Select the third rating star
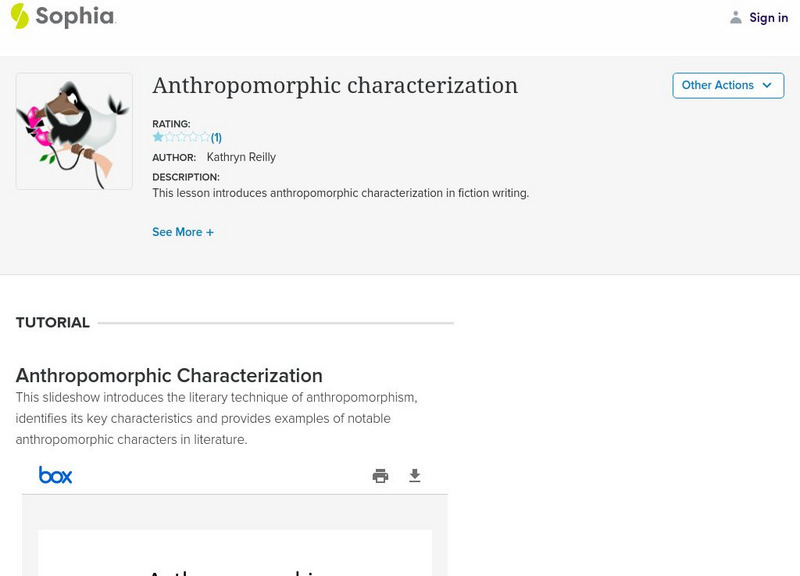The height and width of the screenshot is (576, 800). (182, 137)
